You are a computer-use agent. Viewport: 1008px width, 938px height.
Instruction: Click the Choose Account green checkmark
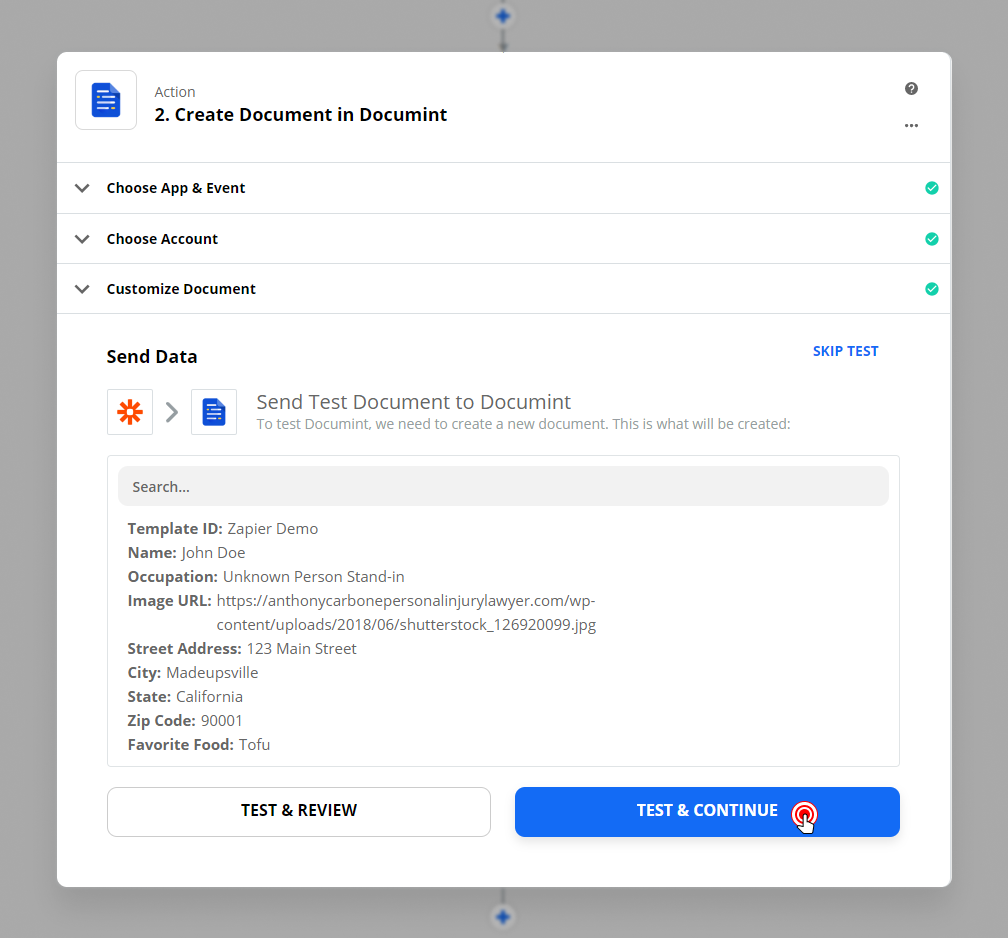(x=932, y=239)
